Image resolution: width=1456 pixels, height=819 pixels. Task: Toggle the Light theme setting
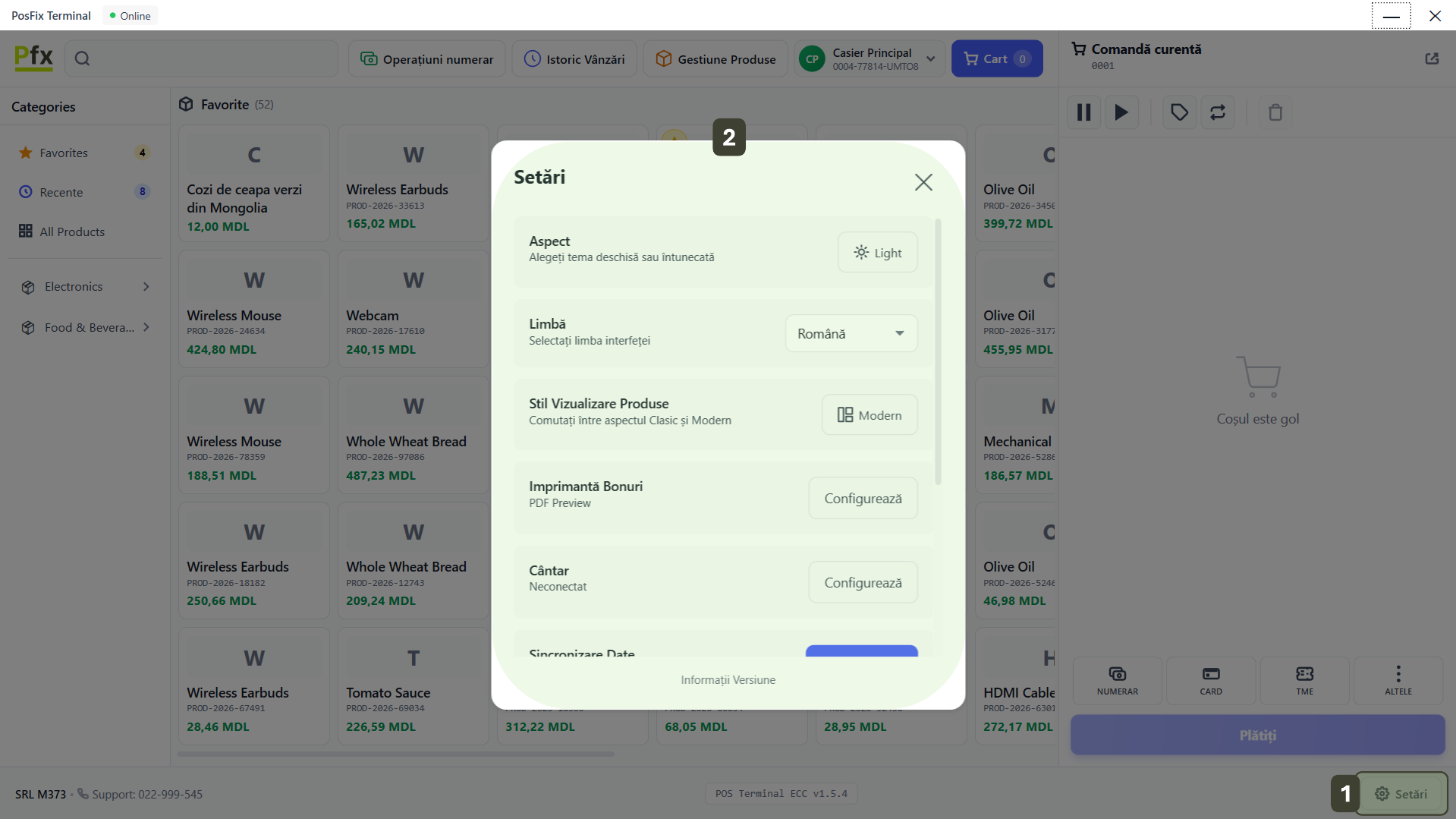[x=877, y=253]
